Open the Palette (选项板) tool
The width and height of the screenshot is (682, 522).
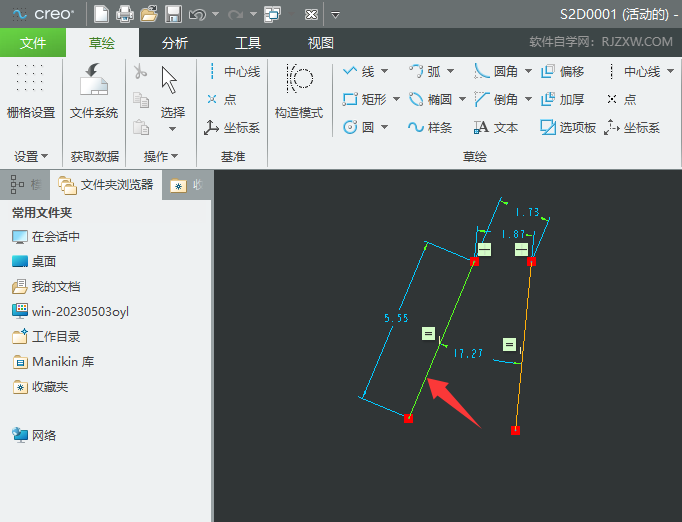[x=568, y=127]
